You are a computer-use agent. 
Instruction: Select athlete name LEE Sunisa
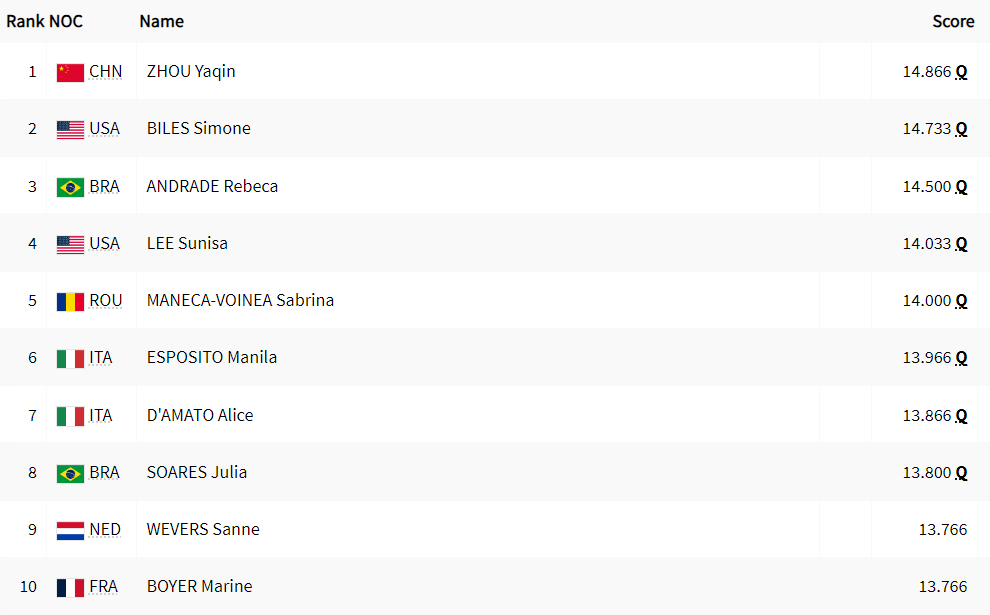[x=187, y=244]
